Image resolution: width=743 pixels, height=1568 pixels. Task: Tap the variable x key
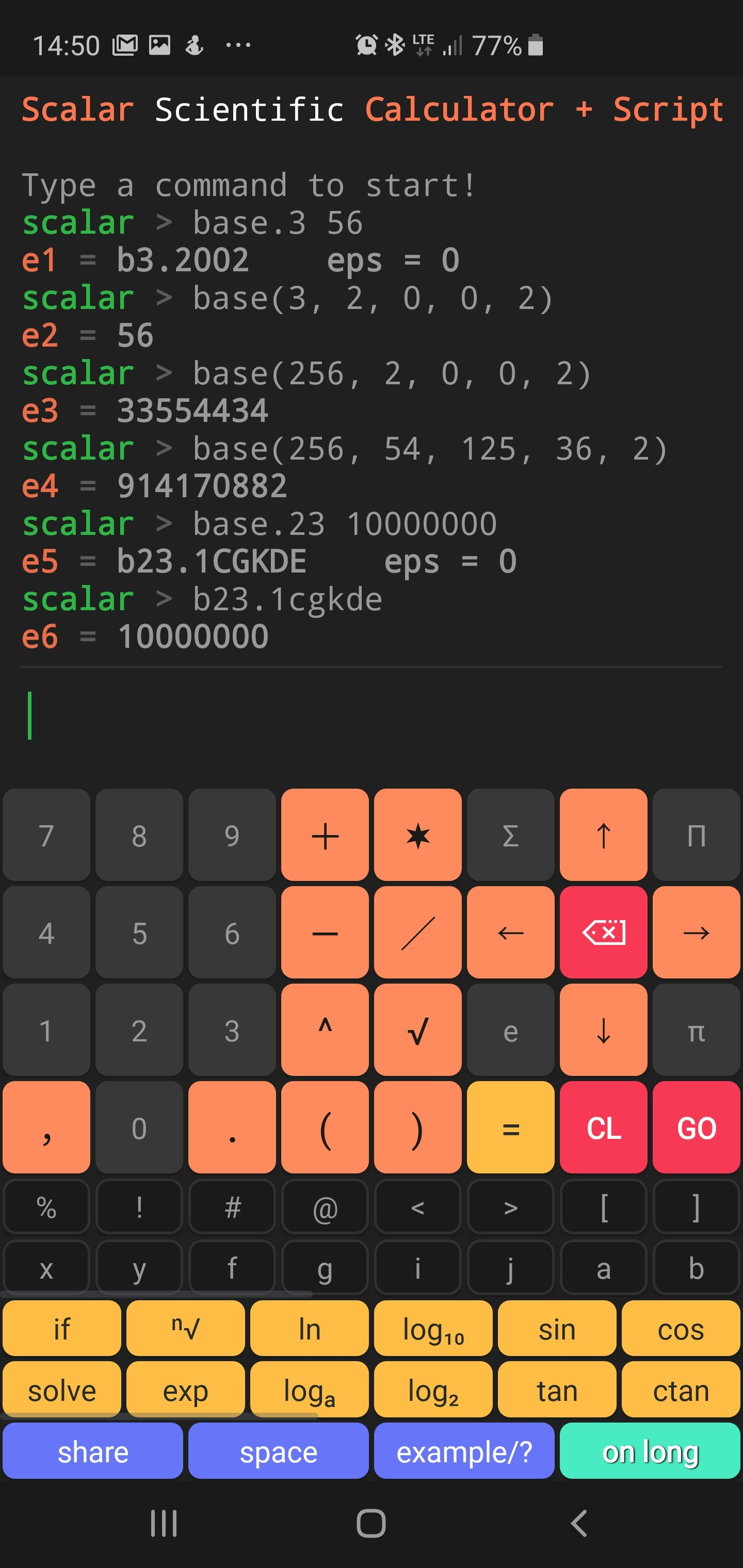(46, 1267)
